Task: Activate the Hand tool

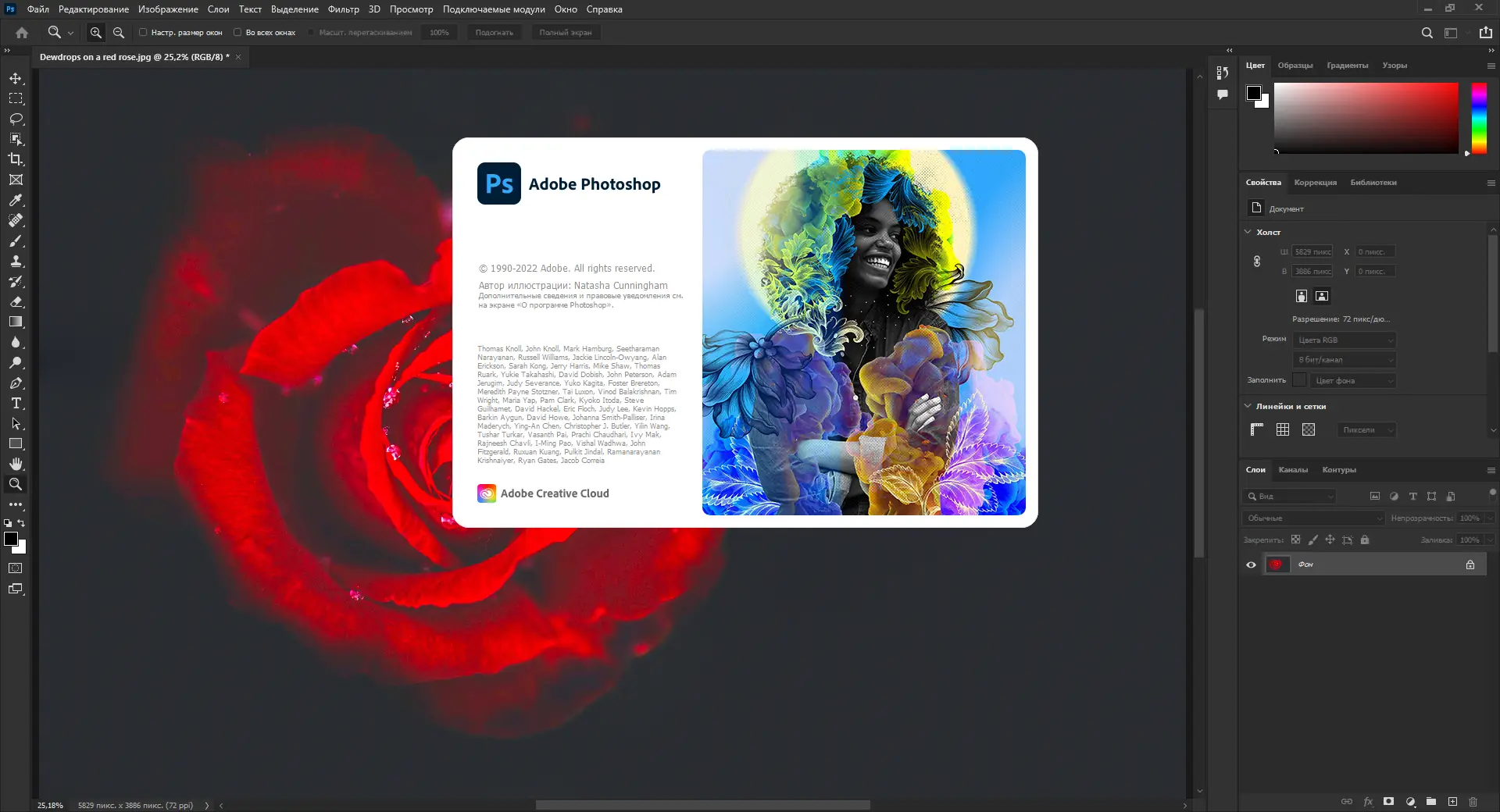Action: pos(16,463)
